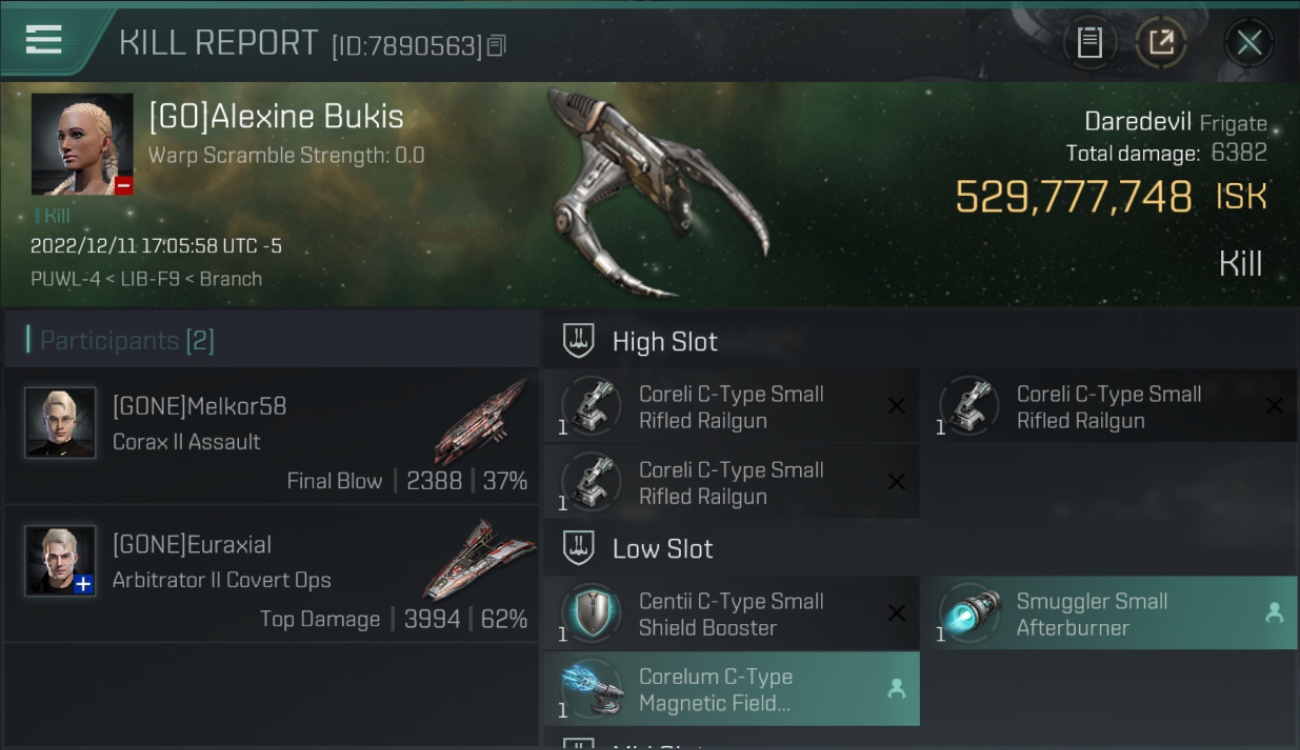The width and height of the screenshot is (1300, 750).
Task: Open Euraxial participant portrait
Action: [x=60, y=560]
